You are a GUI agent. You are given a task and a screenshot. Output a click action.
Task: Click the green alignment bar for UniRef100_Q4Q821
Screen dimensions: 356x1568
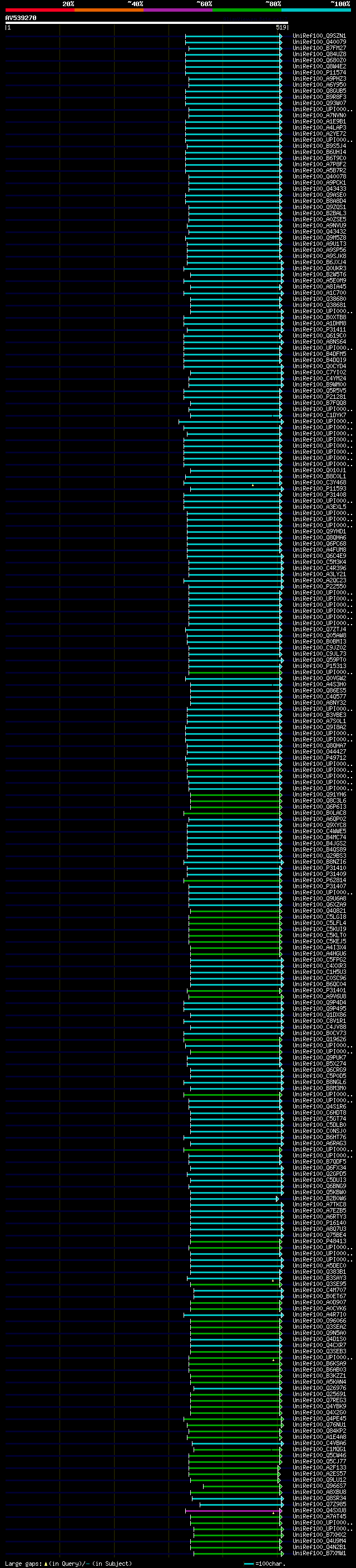[x=236, y=911]
